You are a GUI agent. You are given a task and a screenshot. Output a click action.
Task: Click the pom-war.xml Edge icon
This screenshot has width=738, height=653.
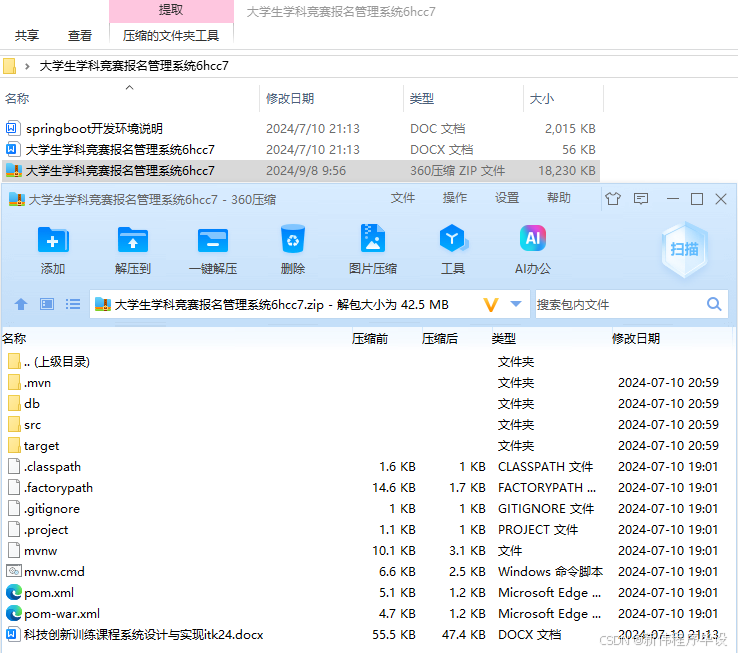[14, 613]
